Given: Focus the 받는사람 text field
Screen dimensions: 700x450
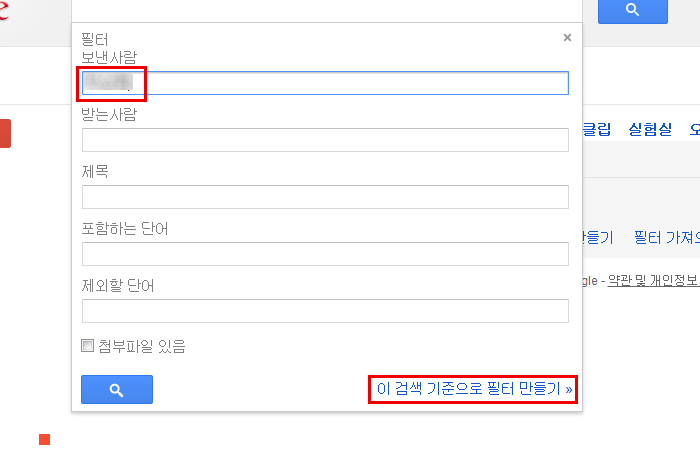Looking at the screenshot, I should 325,140.
